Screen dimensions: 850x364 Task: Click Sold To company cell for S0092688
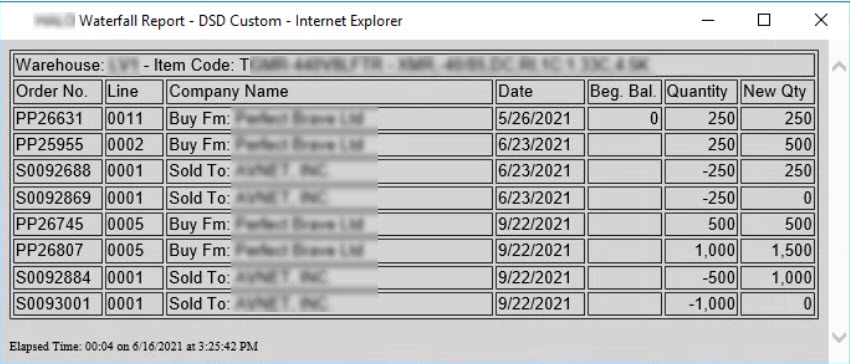tap(330, 171)
